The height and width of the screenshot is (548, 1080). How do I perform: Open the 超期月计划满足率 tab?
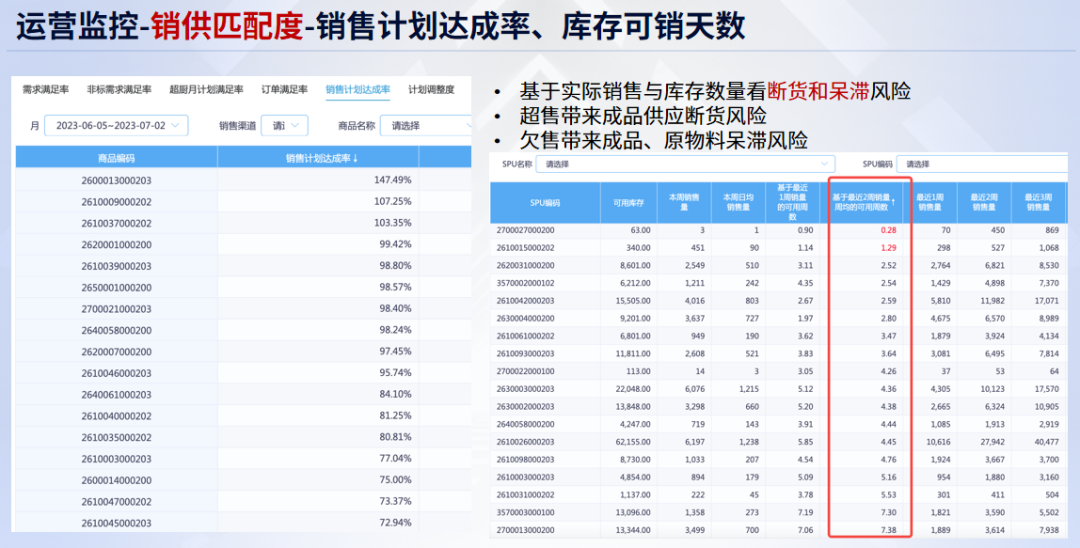206,90
